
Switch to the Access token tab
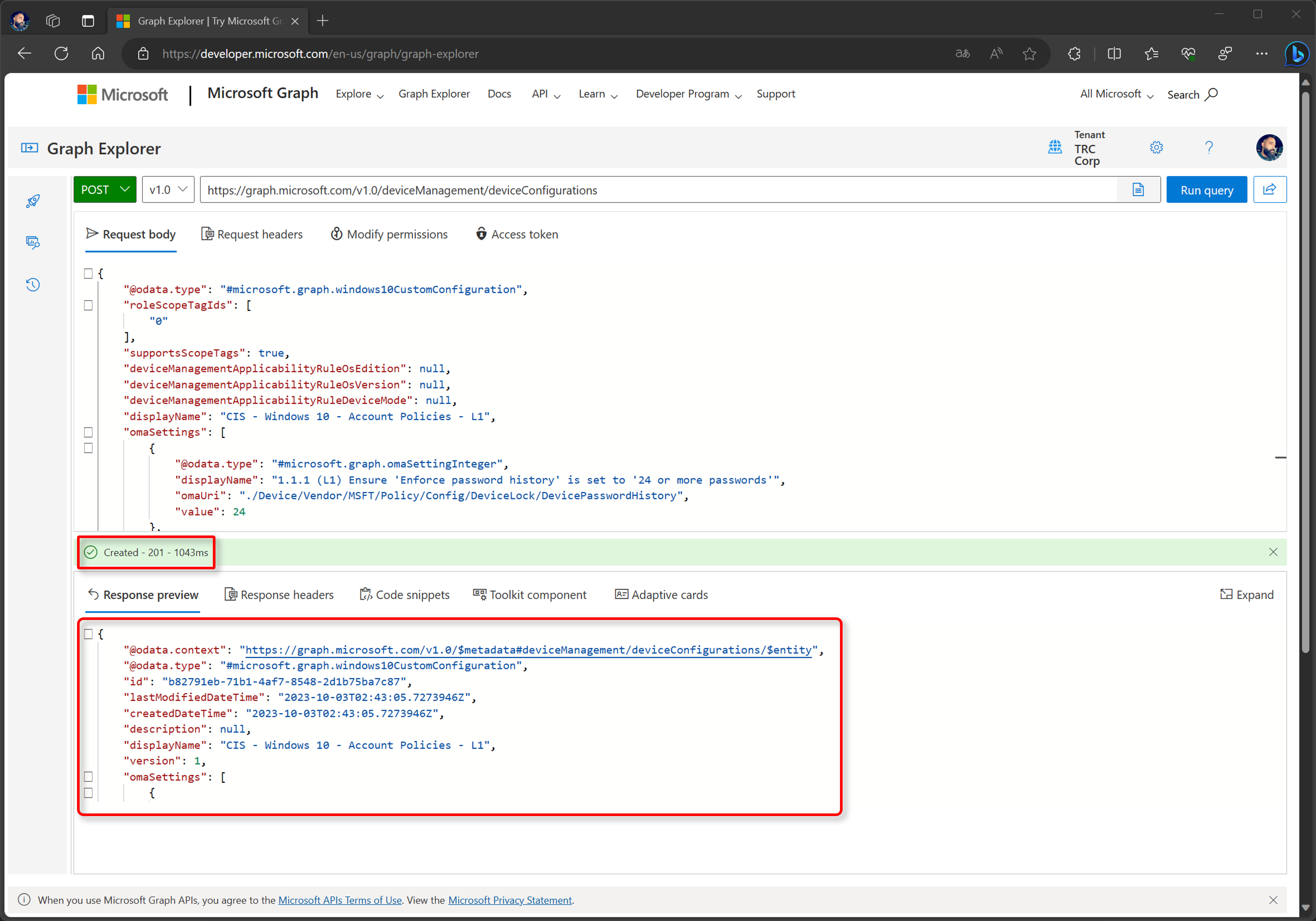coord(517,234)
